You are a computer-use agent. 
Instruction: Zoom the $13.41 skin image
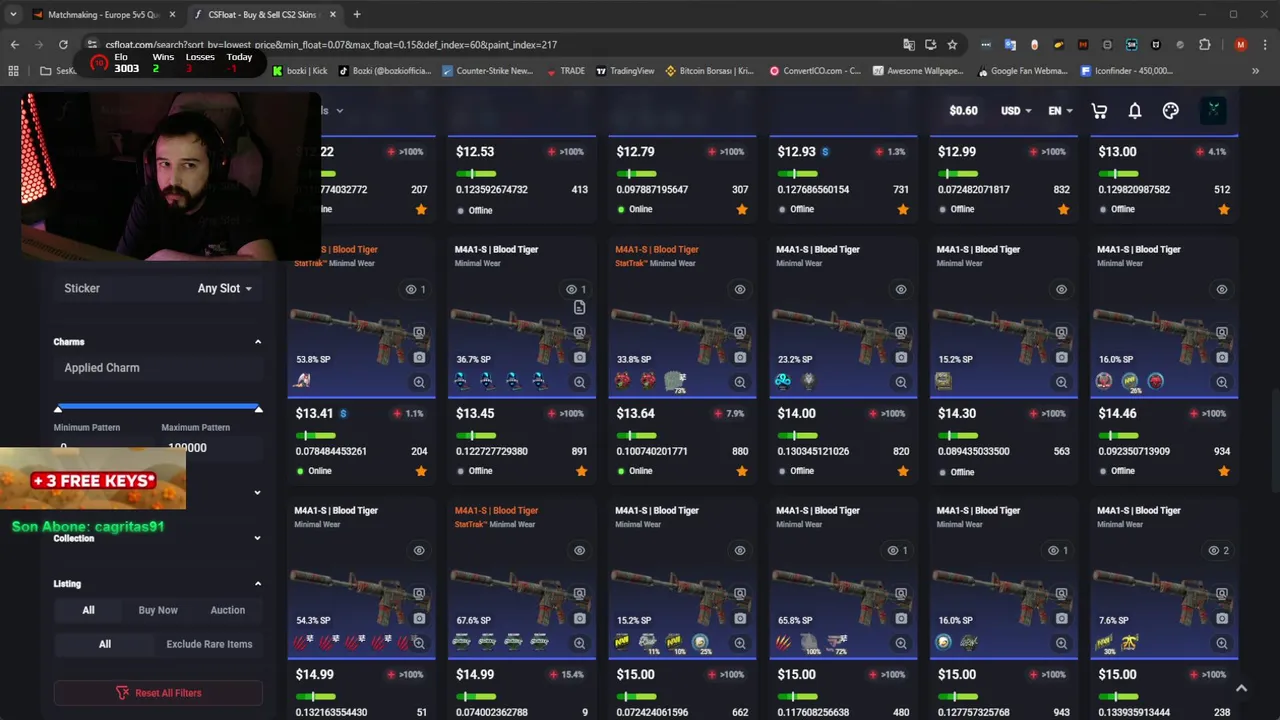[419, 382]
